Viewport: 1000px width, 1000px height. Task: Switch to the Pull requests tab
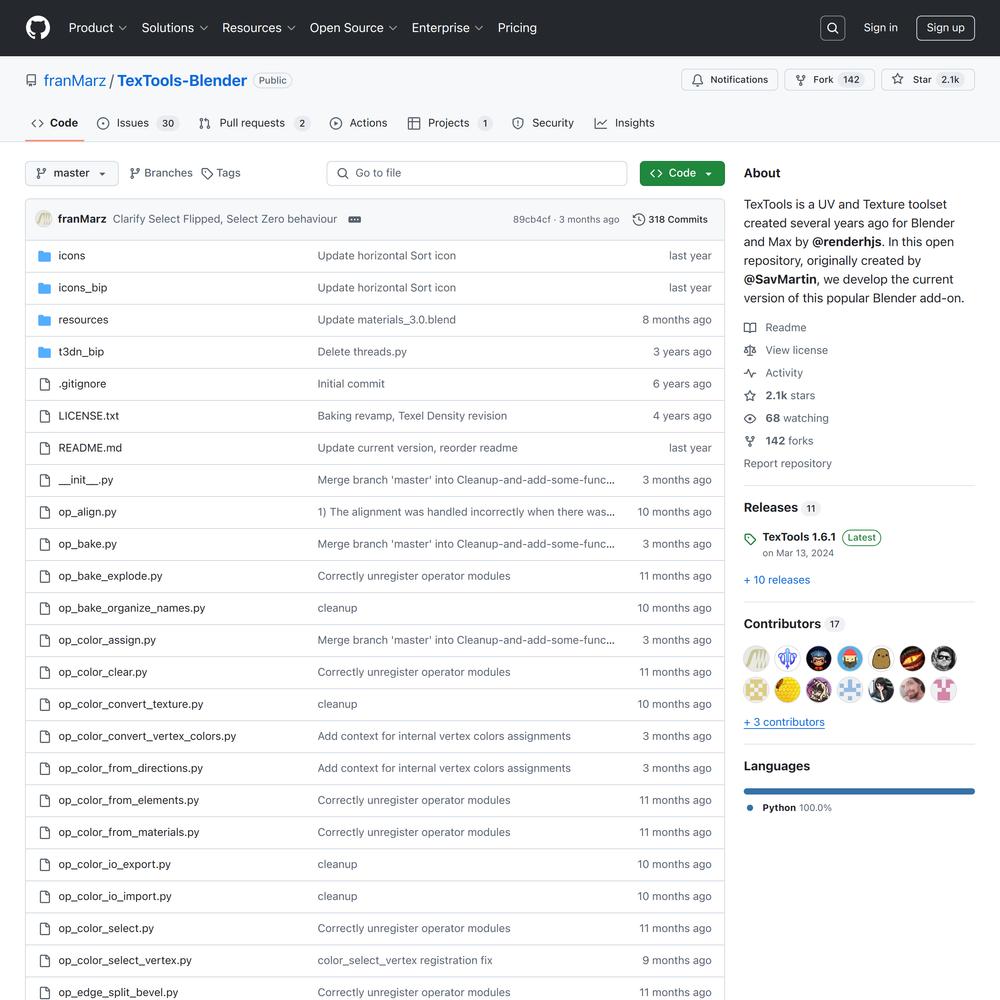pyautogui.click(x=254, y=123)
